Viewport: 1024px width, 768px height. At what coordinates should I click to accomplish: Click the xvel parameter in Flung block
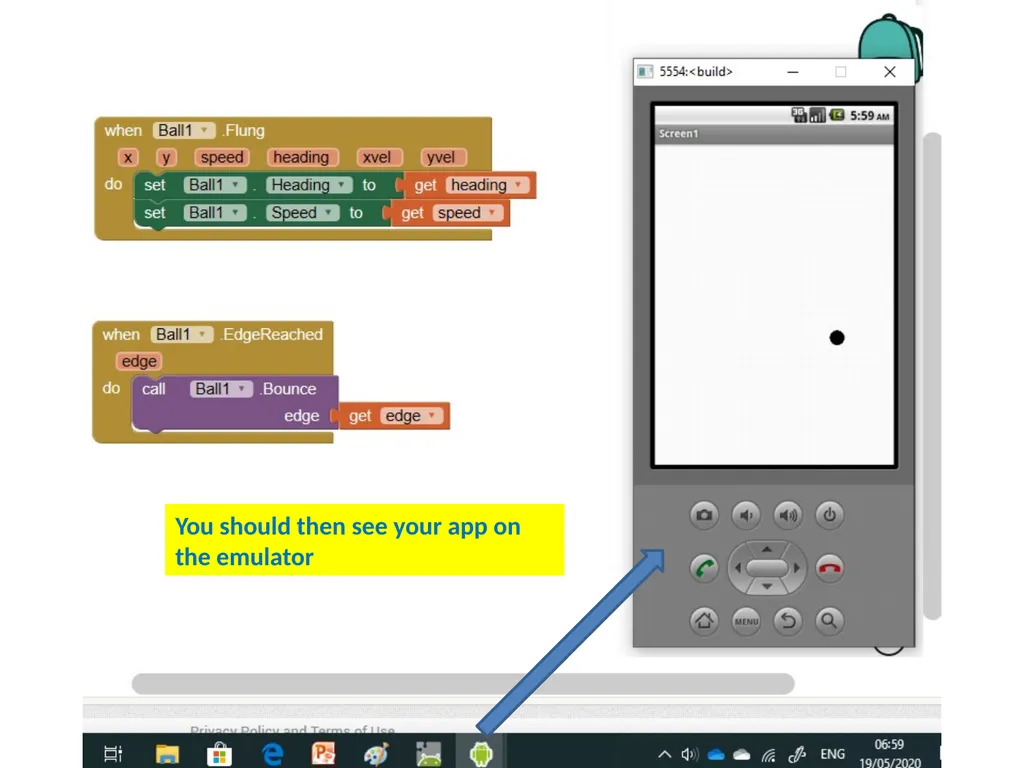(377, 157)
